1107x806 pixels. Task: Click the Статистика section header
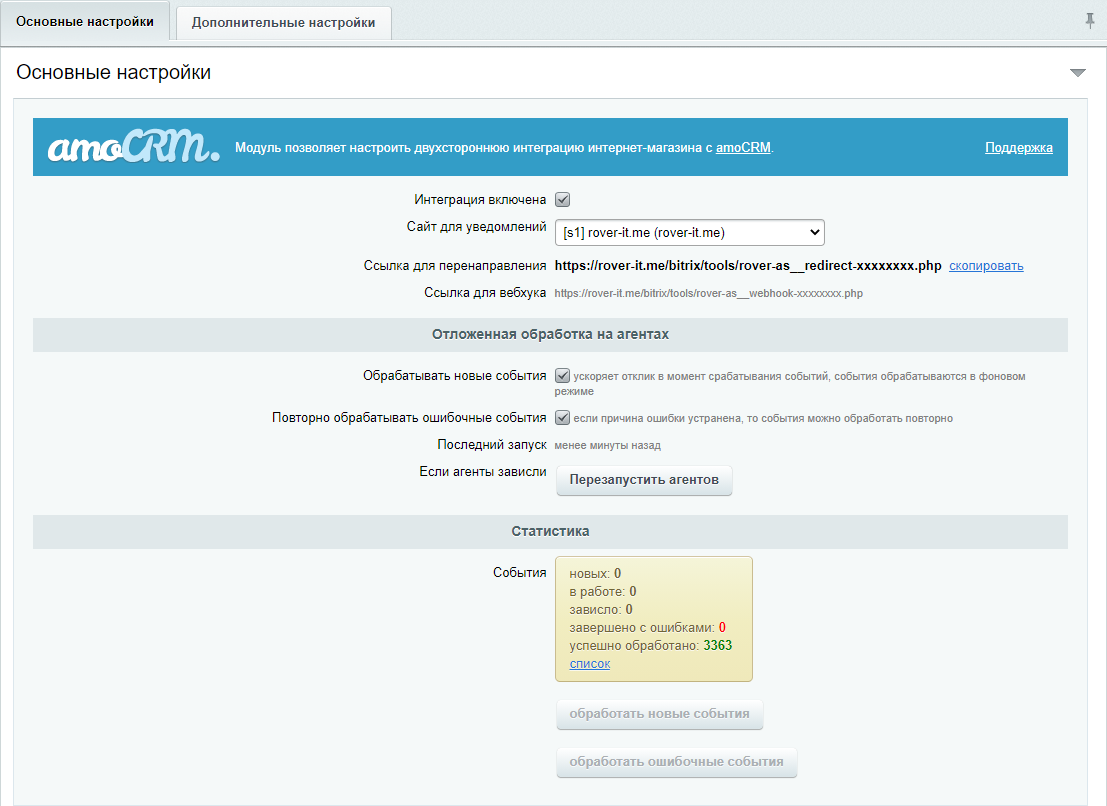[550, 531]
